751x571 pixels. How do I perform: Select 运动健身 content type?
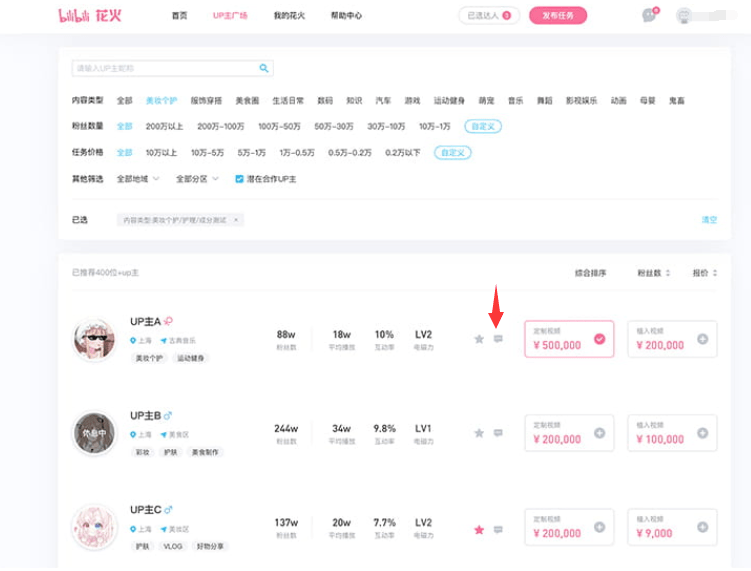[449, 101]
